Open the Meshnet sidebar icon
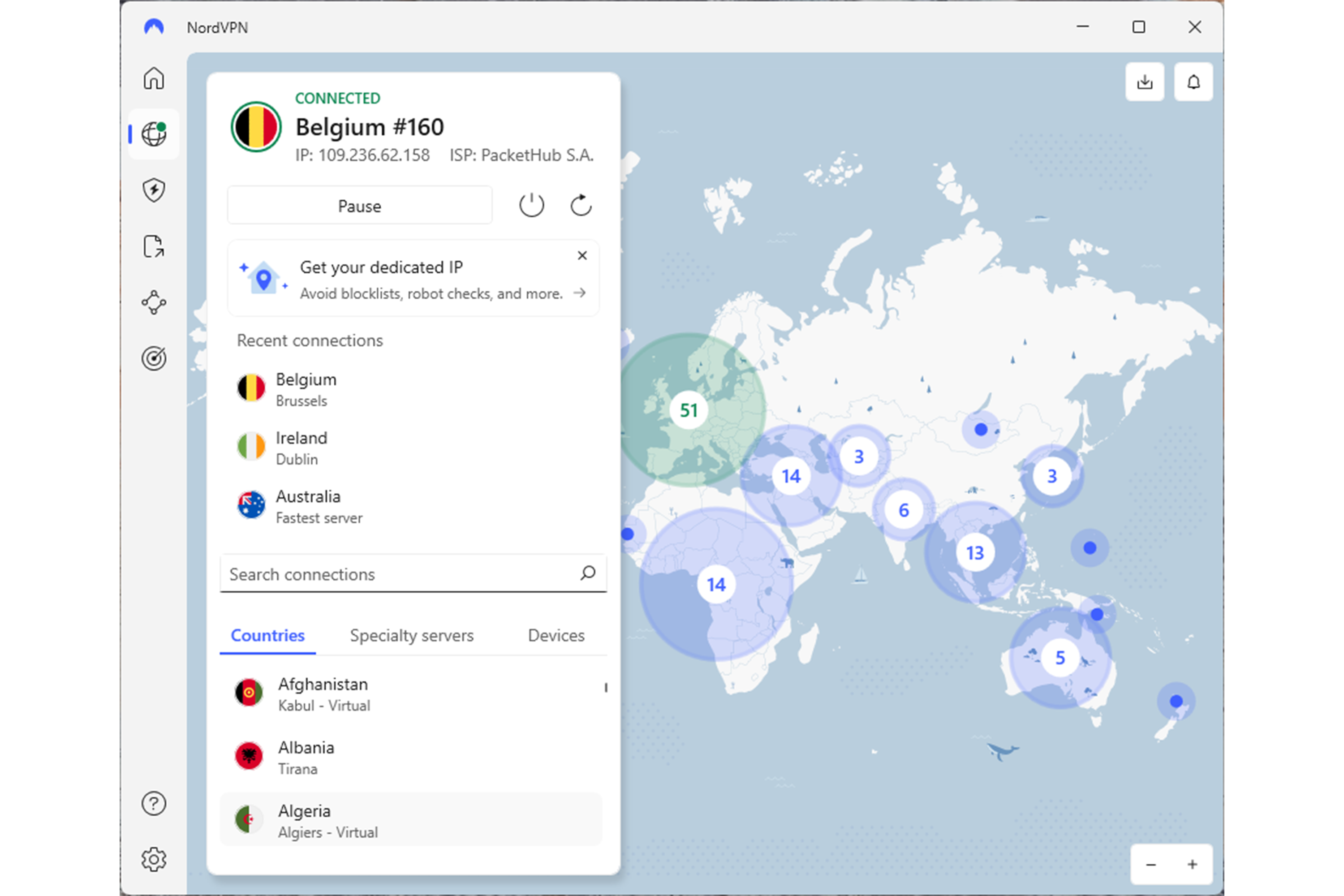1344x896 pixels. (x=154, y=302)
